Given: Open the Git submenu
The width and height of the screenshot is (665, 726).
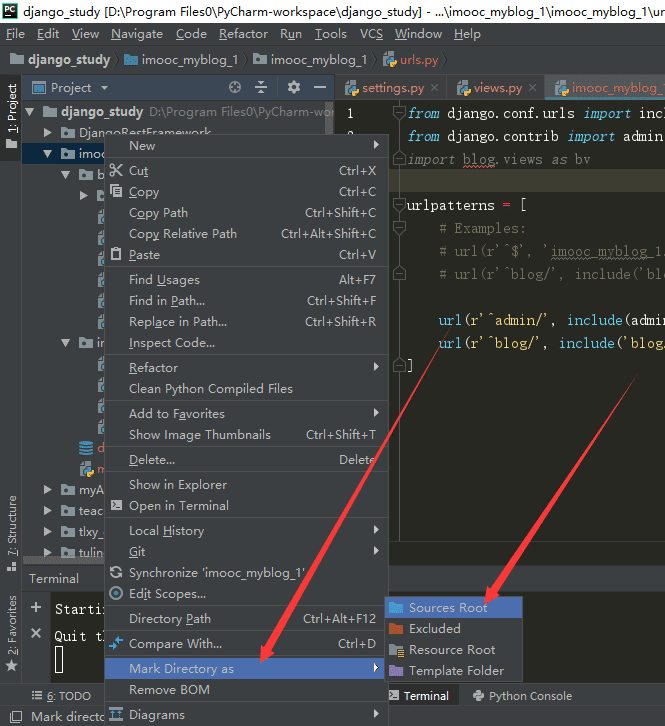Looking at the screenshot, I should [246, 551].
